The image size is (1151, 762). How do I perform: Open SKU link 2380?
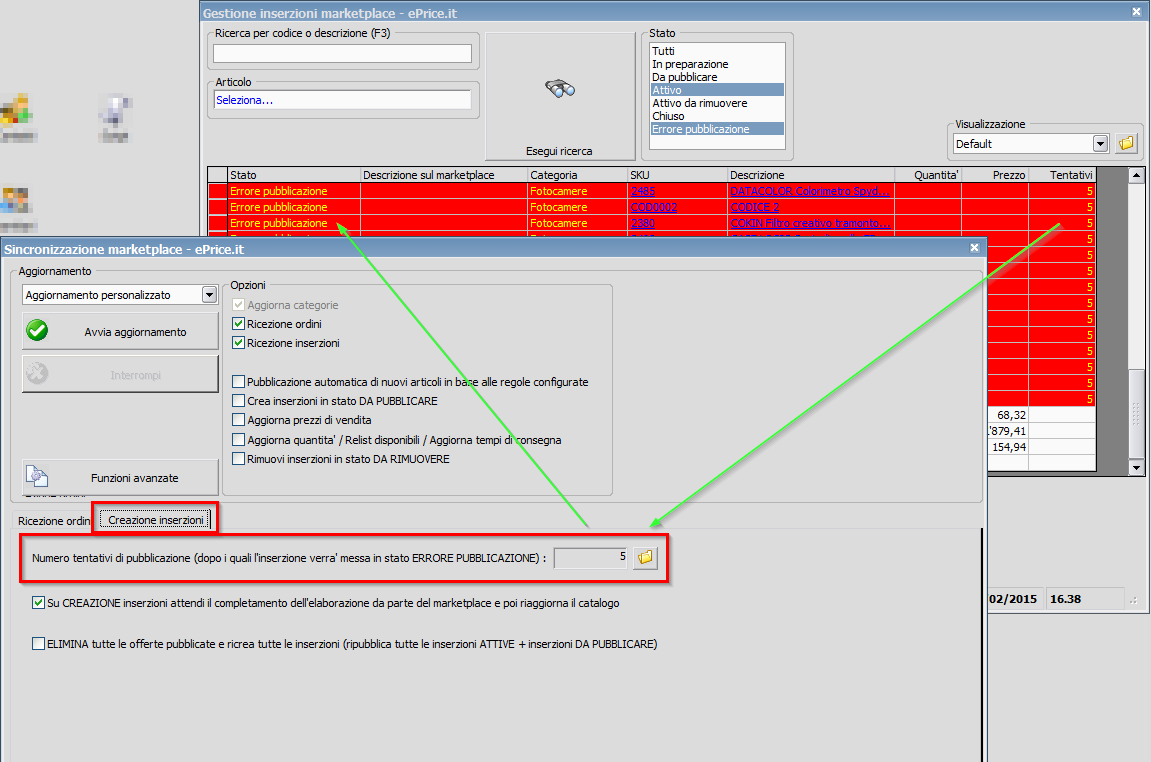point(643,223)
